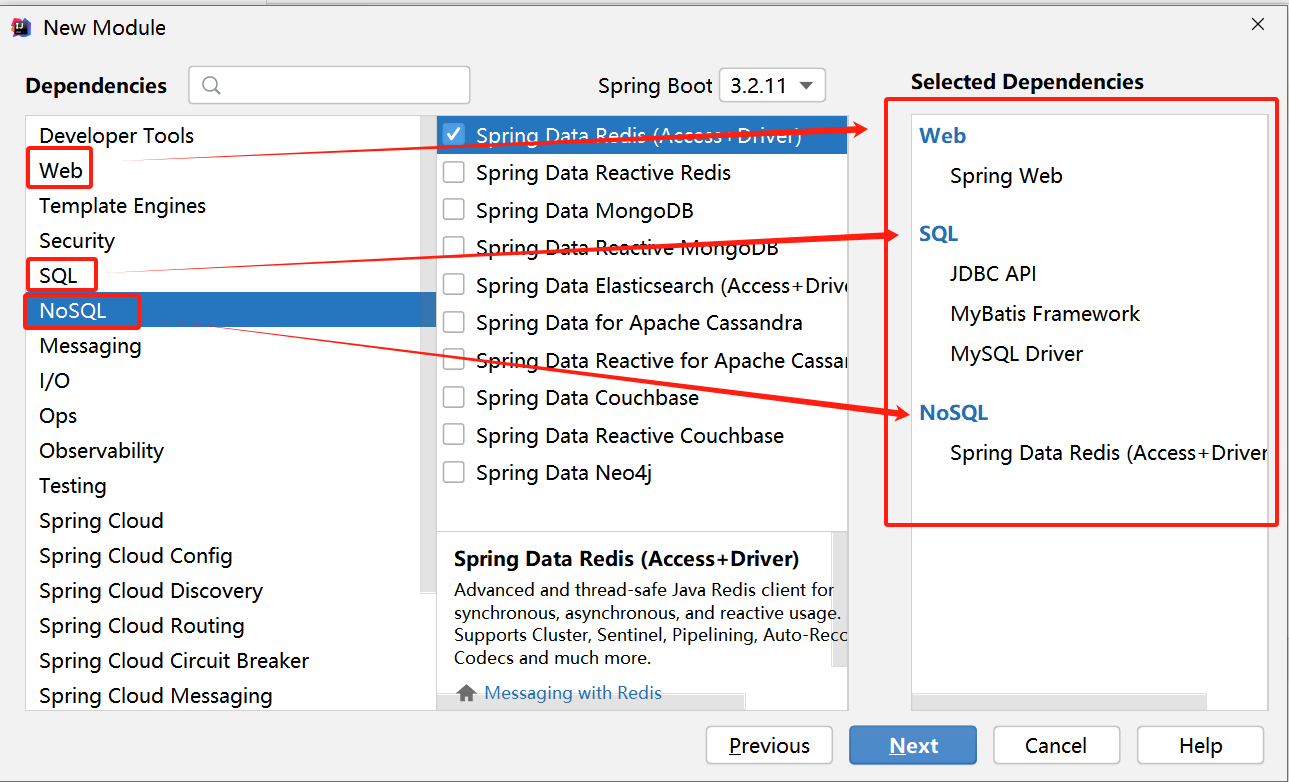Select MyBatis Framework in Selected Dependencies
The height and width of the screenshot is (782, 1289).
pyautogui.click(x=1045, y=314)
